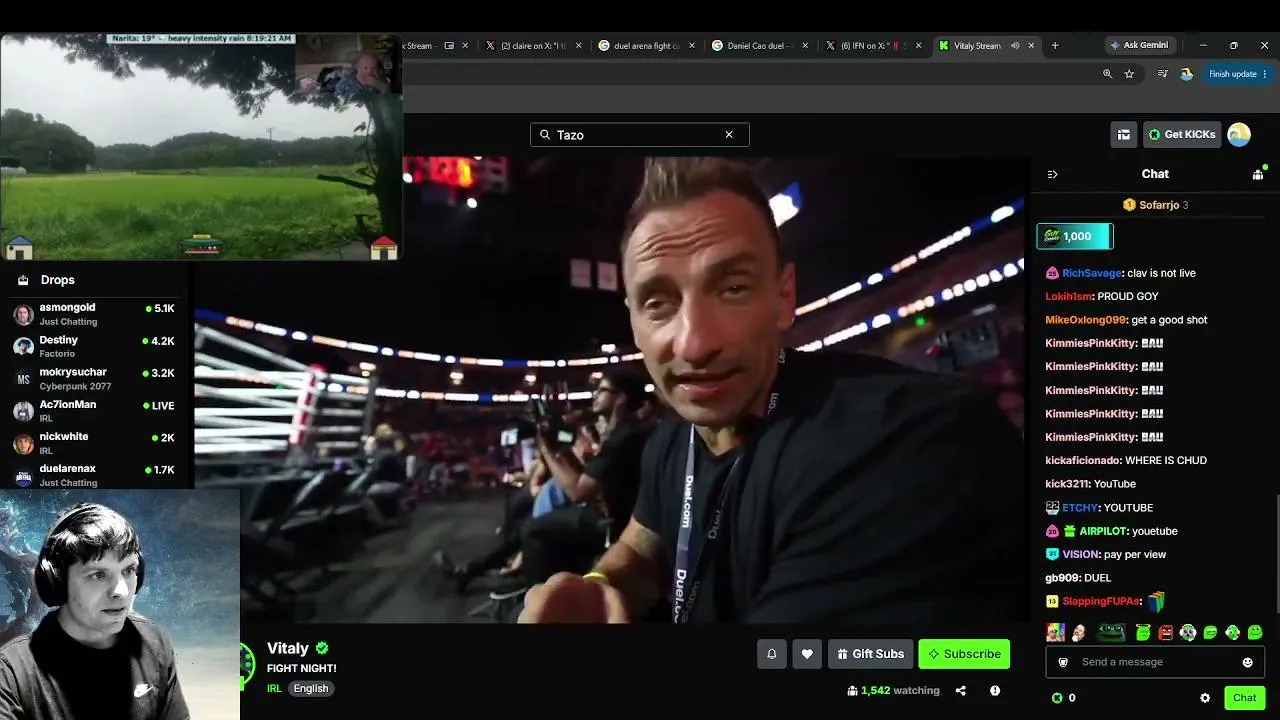Open the Destiny channel playing Factorio
The image size is (1280, 720).
coord(94,346)
